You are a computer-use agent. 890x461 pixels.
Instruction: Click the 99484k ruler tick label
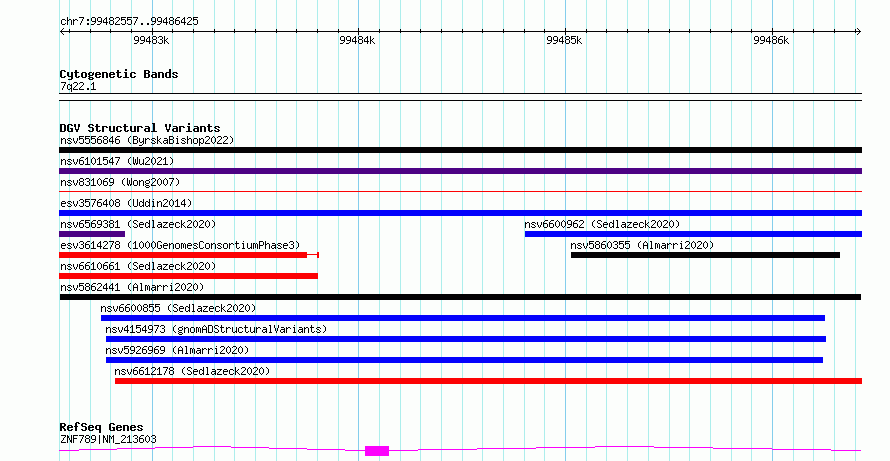tap(357, 40)
